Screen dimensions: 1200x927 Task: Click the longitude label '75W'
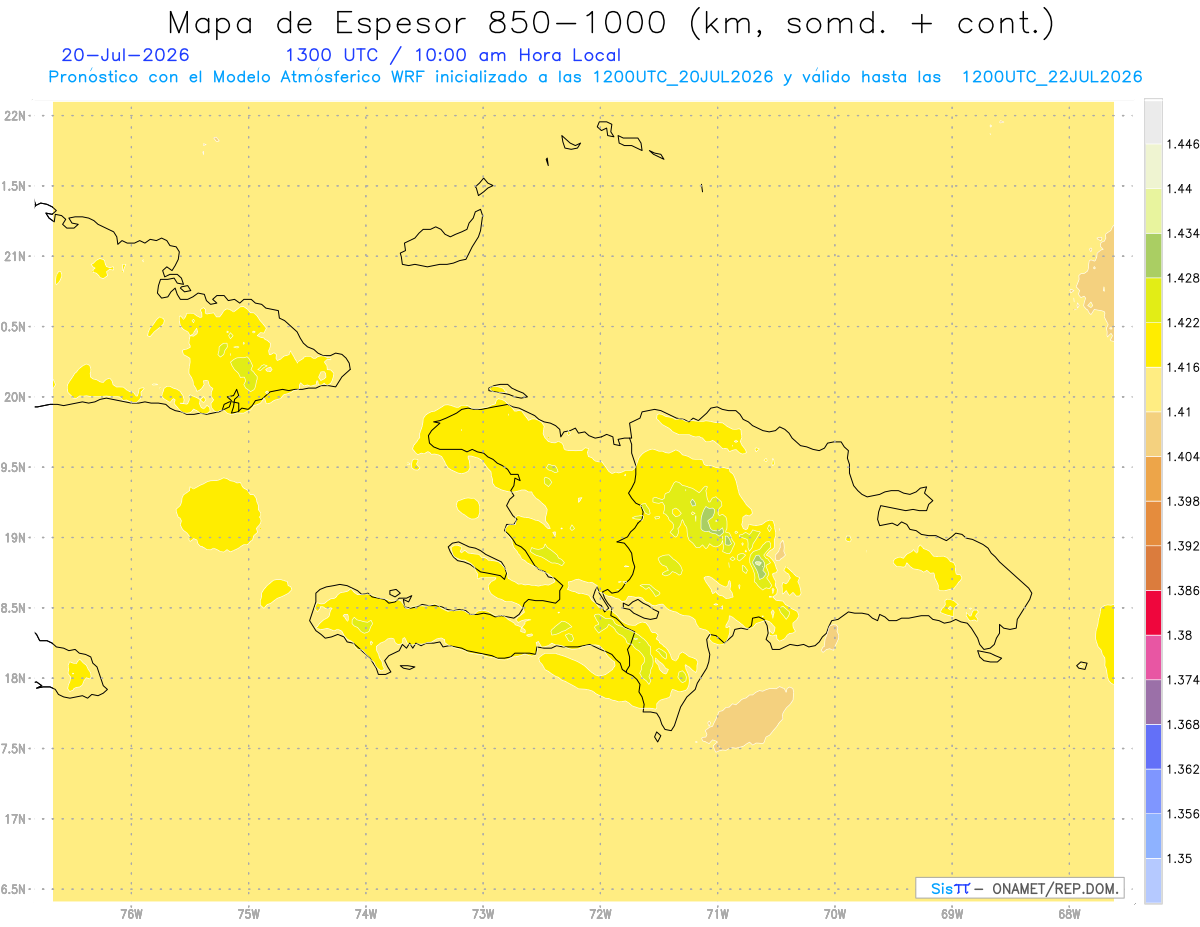coord(249,914)
